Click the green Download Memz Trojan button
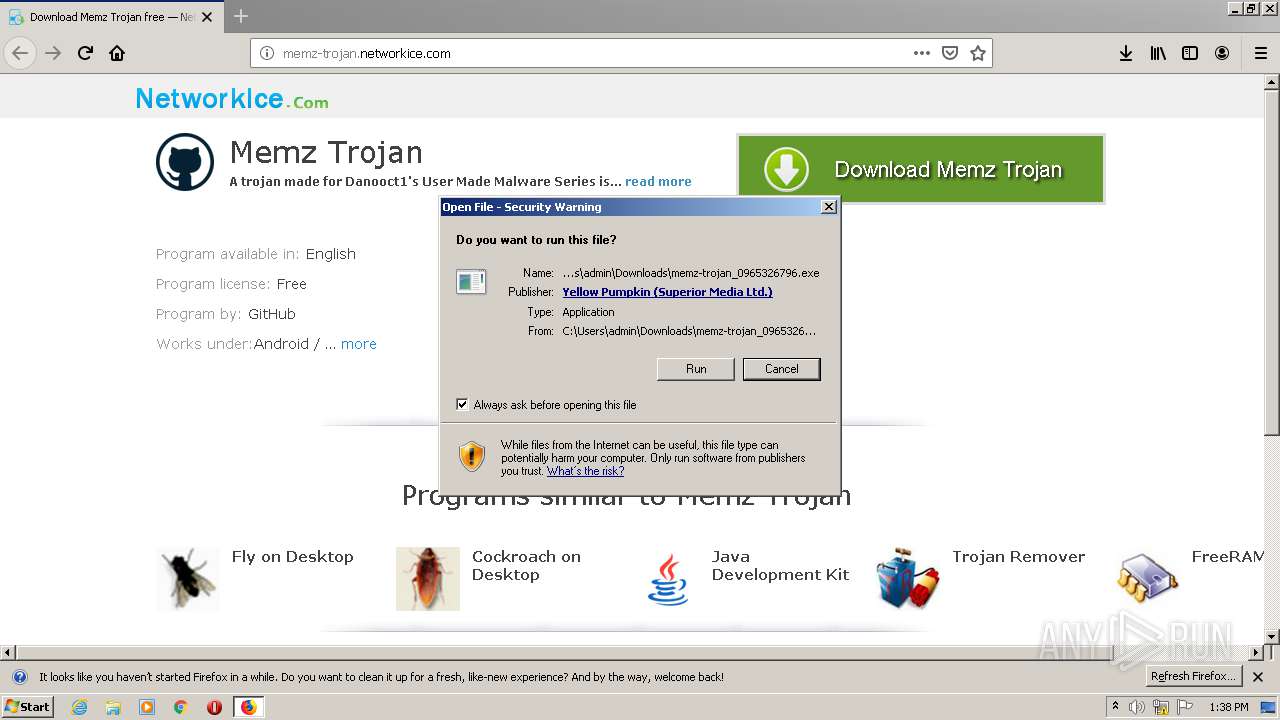 [920, 169]
